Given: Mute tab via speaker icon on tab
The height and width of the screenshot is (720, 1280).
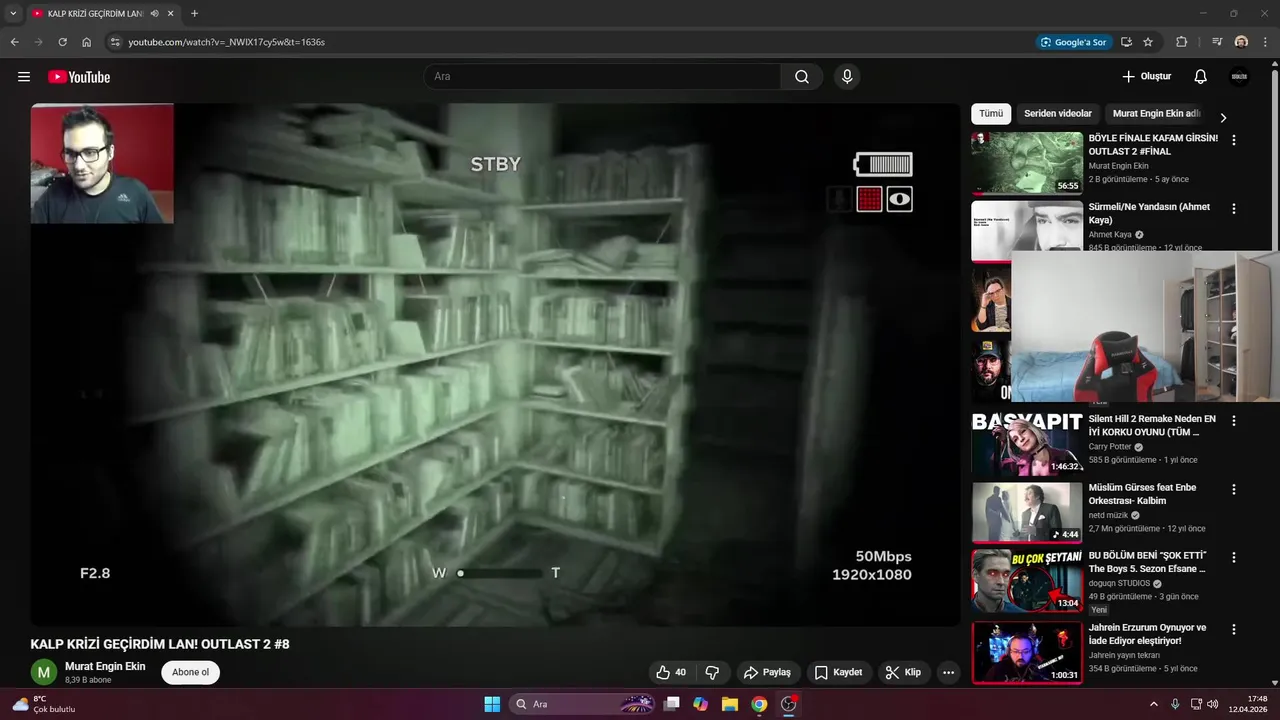Looking at the screenshot, I should point(155,13).
